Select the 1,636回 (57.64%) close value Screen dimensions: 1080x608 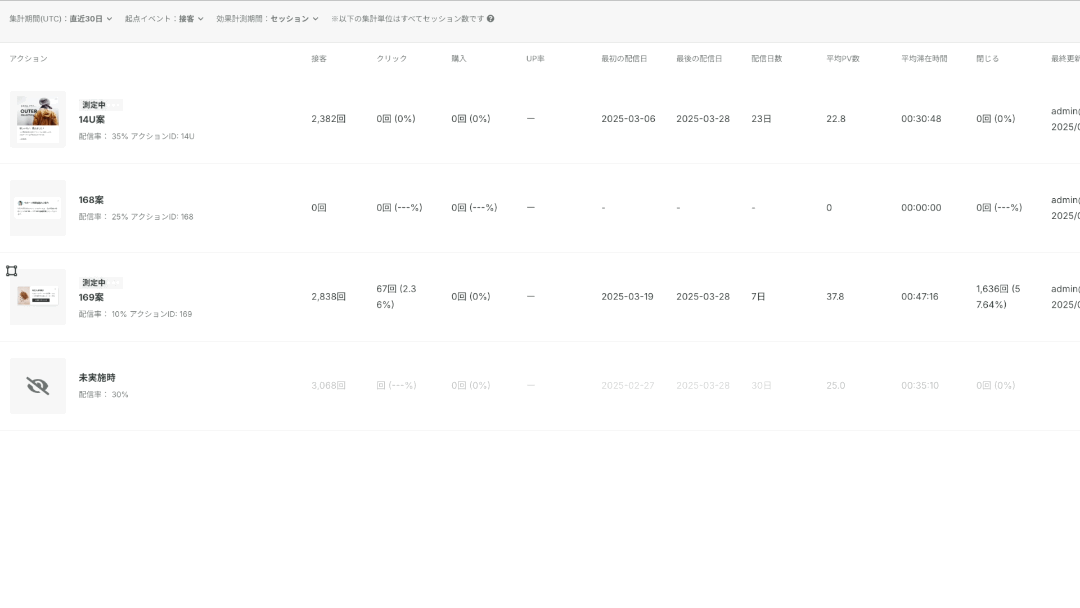click(x=998, y=296)
